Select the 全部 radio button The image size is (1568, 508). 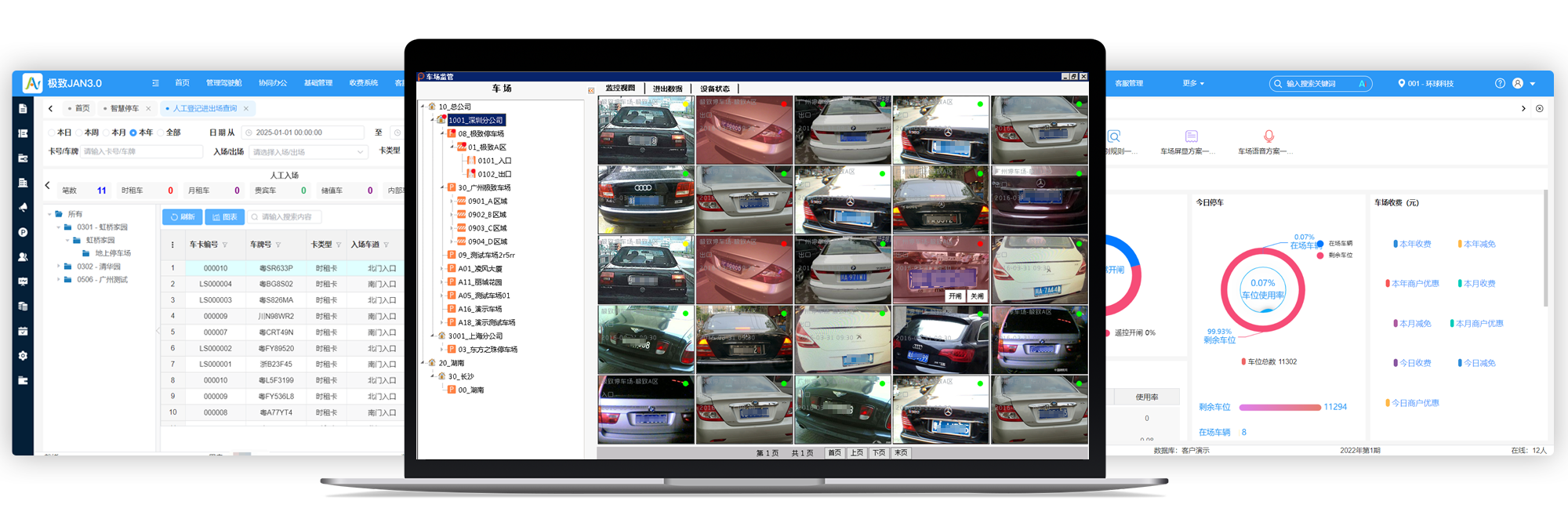161,132
